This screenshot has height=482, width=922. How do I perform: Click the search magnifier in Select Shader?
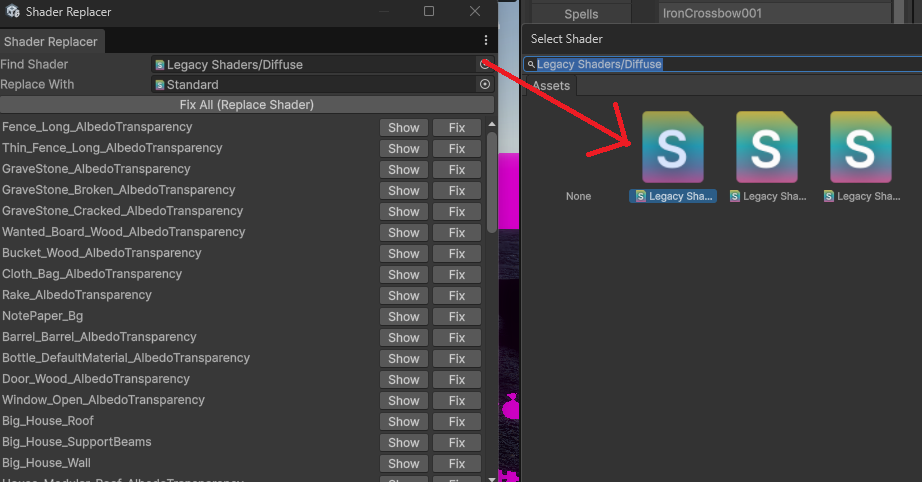531,64
